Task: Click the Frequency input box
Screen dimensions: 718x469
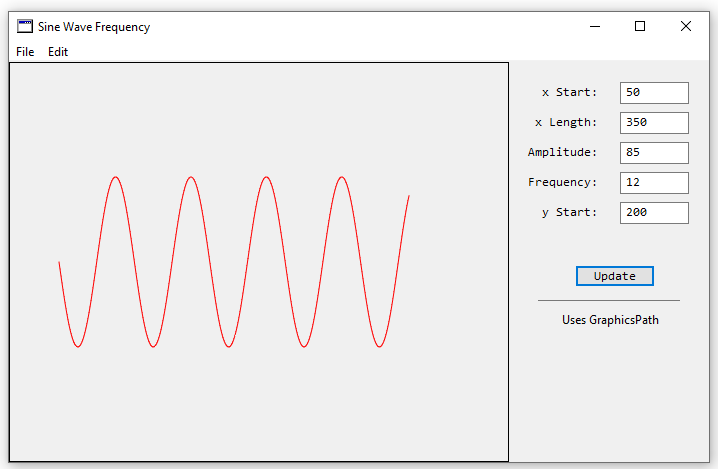Action: [654, 183]
